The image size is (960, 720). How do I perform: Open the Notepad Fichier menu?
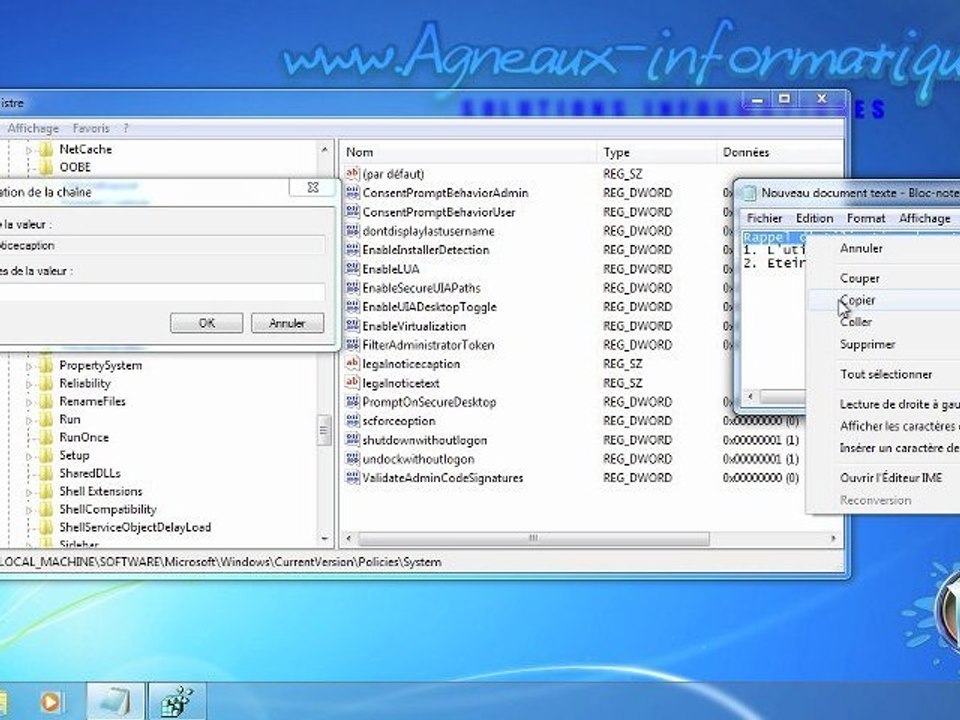[x=764, y=218]
